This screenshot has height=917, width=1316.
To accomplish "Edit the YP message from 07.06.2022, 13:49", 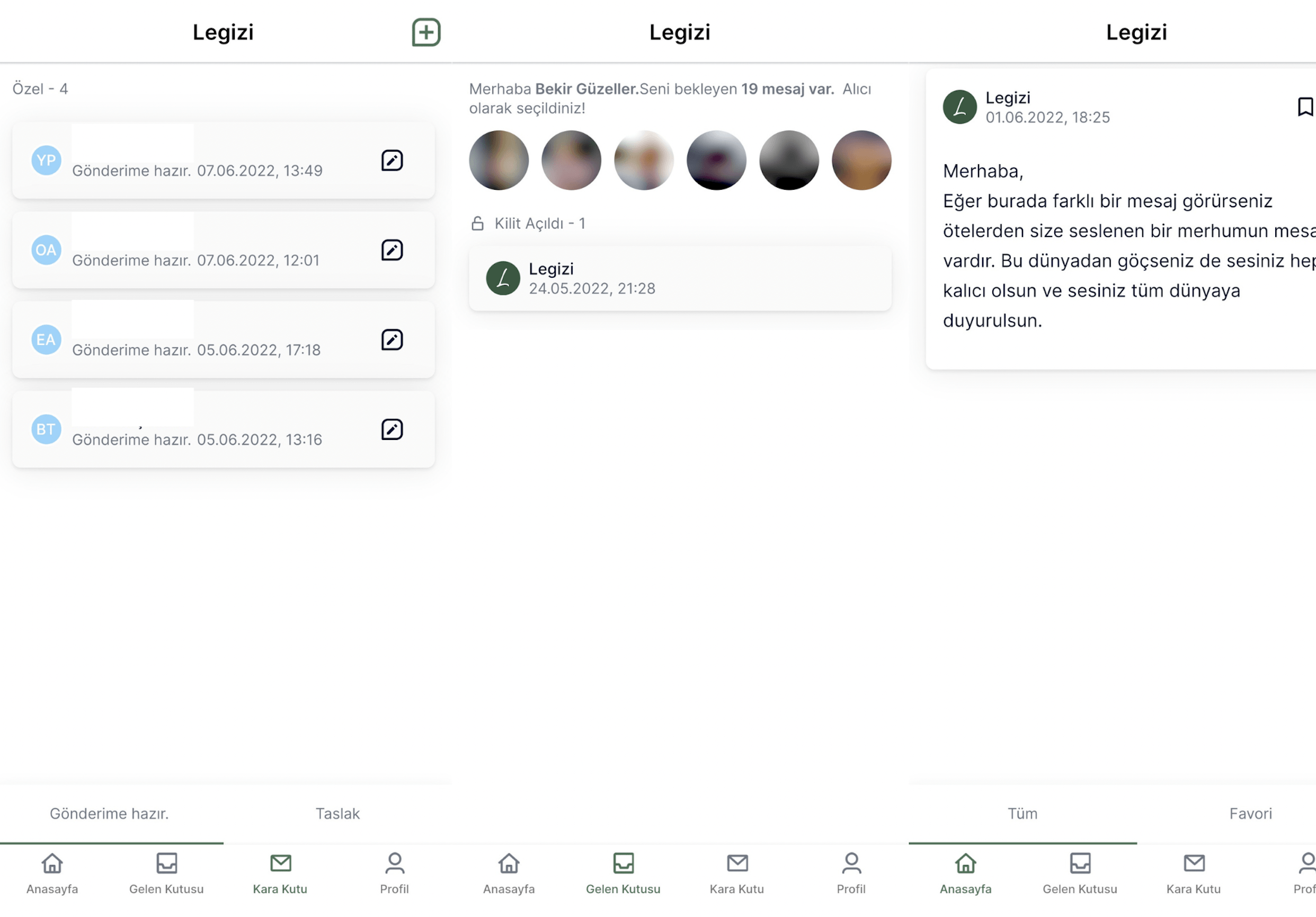I will [x=392, y=161].
